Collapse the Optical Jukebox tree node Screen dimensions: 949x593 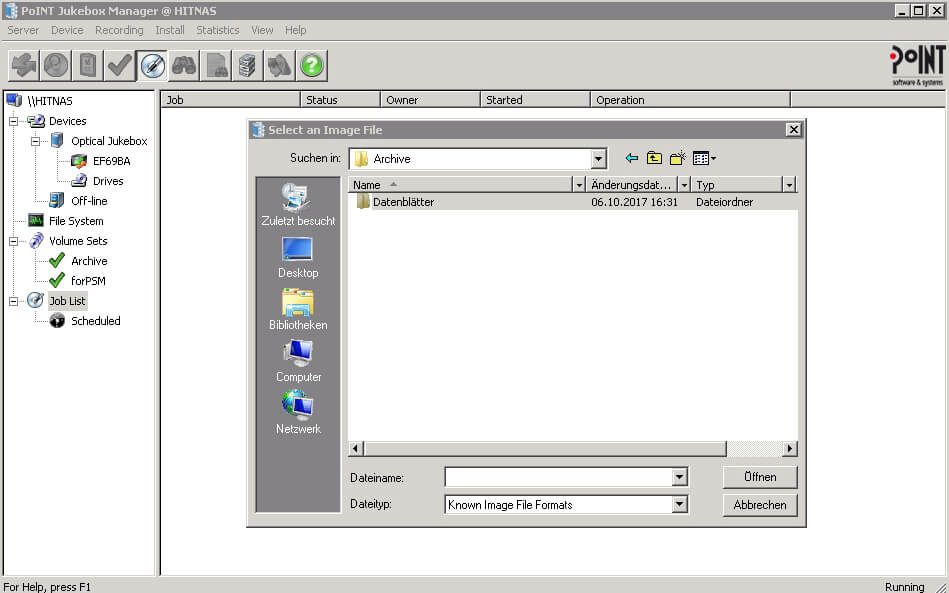click(x=36, y=141)
